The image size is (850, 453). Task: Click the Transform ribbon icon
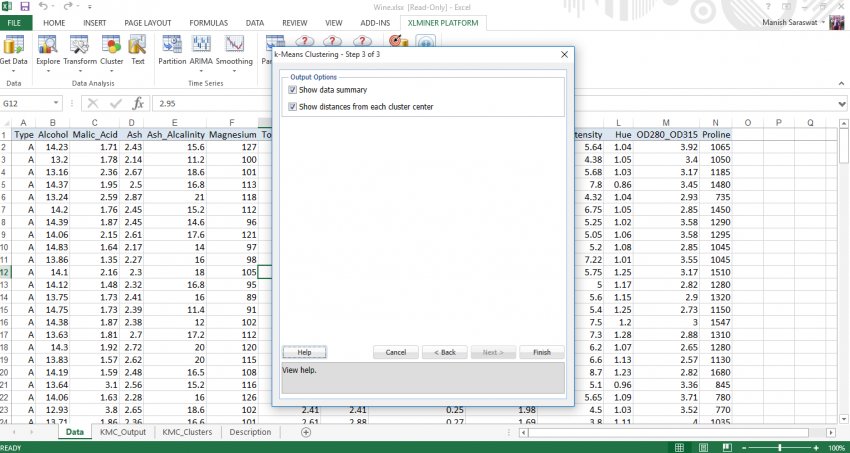80,50
